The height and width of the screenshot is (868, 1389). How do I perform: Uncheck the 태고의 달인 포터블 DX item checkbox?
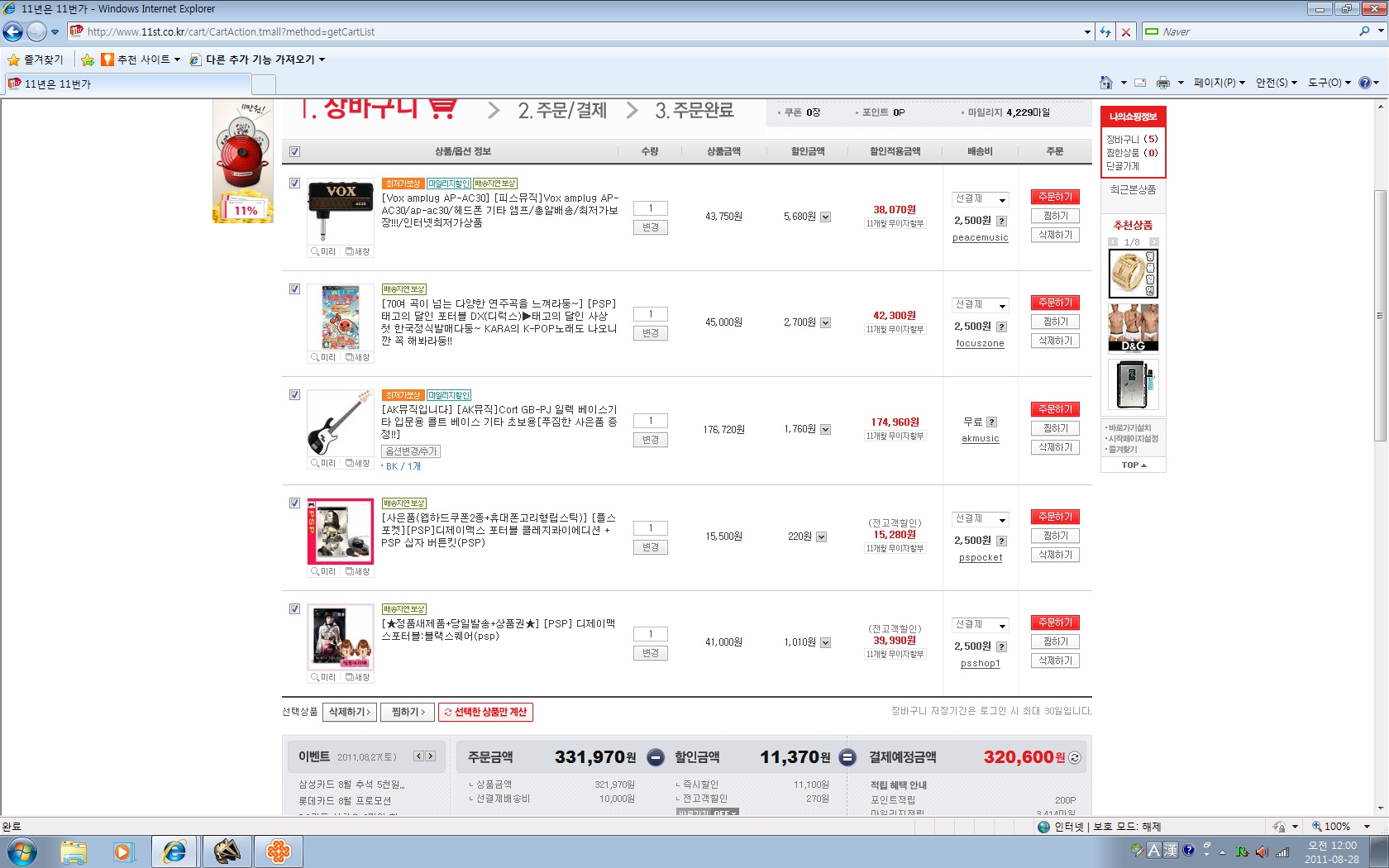point(294,289)
